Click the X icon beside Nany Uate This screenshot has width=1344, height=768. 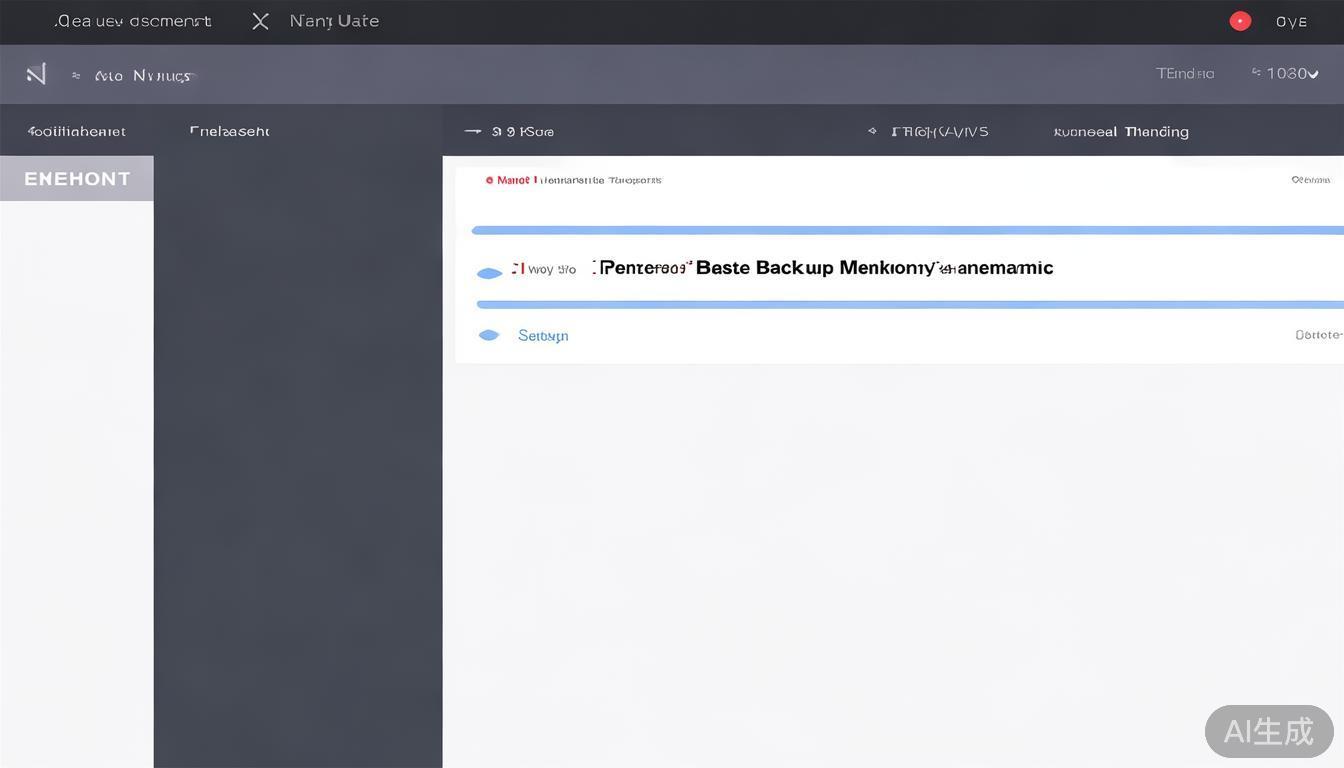(x=260, y=21)
